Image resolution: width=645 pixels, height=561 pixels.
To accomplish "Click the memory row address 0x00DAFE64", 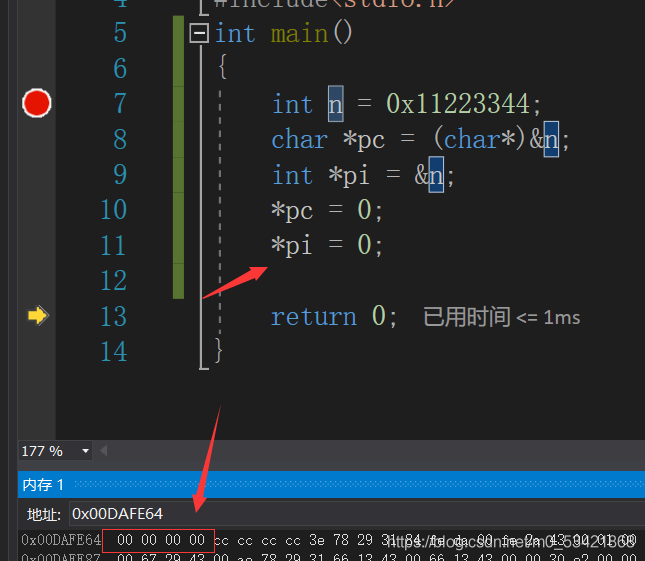I will [x=61, y=540].
